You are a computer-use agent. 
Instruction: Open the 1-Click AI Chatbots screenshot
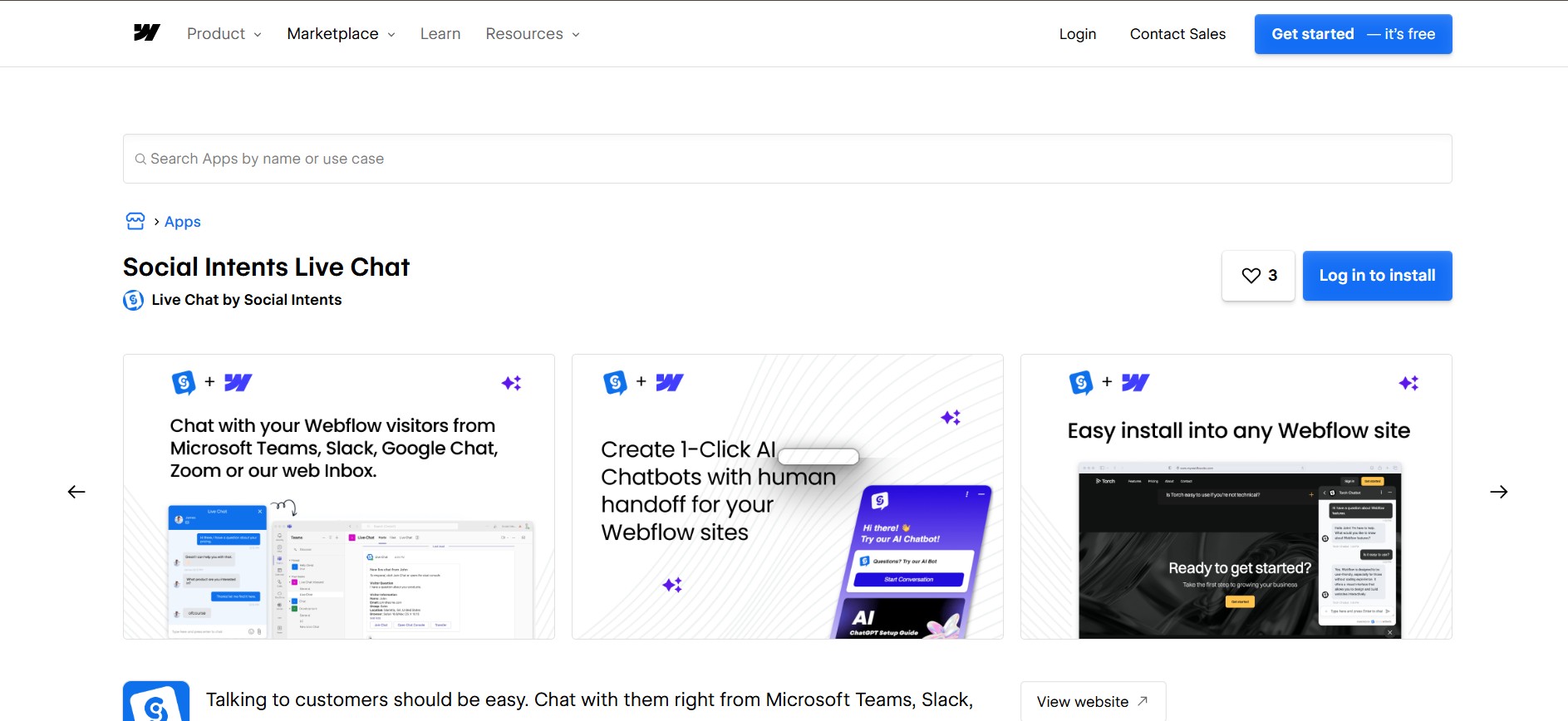pos(788,497)
